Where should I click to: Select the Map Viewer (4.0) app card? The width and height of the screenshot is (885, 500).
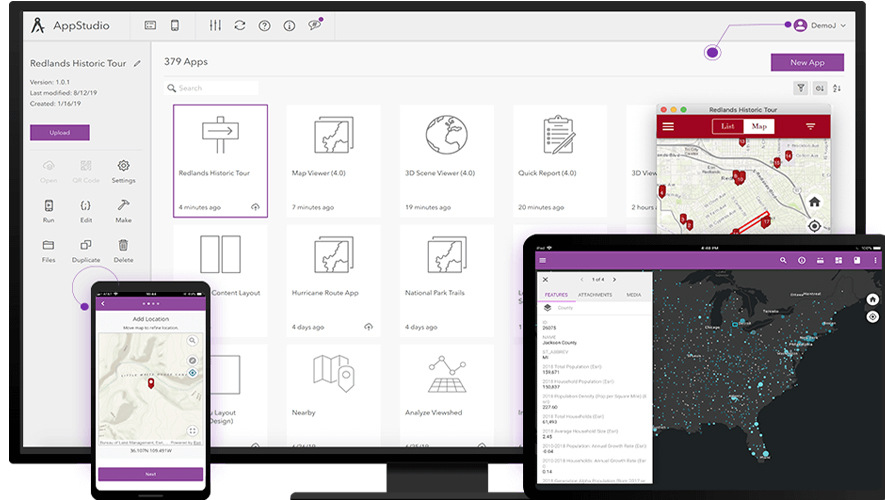pyautogui.click(x=334, y=161)
